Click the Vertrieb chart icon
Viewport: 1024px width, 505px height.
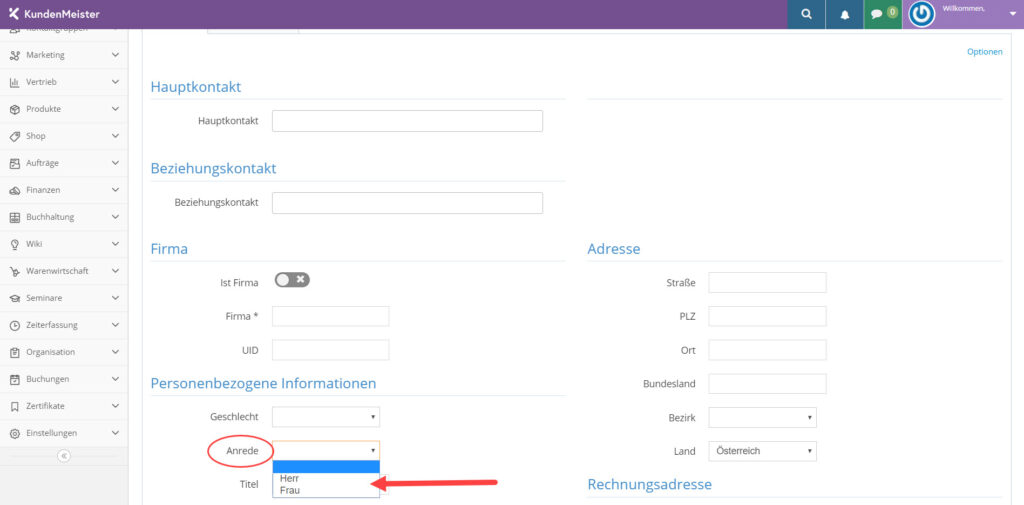(14, 82)
